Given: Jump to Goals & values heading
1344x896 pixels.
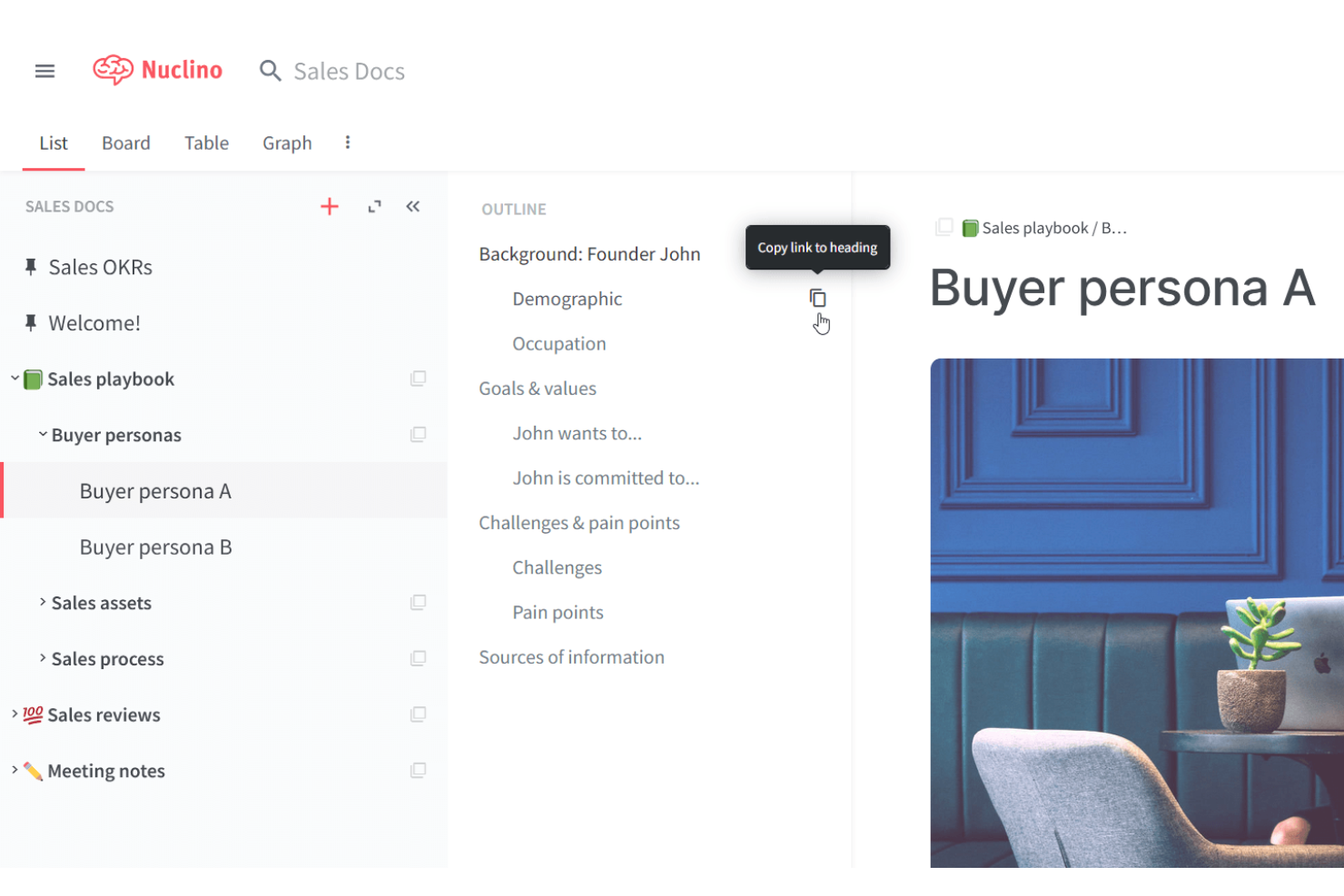Looking at the screenshot, I should point(538,389).
